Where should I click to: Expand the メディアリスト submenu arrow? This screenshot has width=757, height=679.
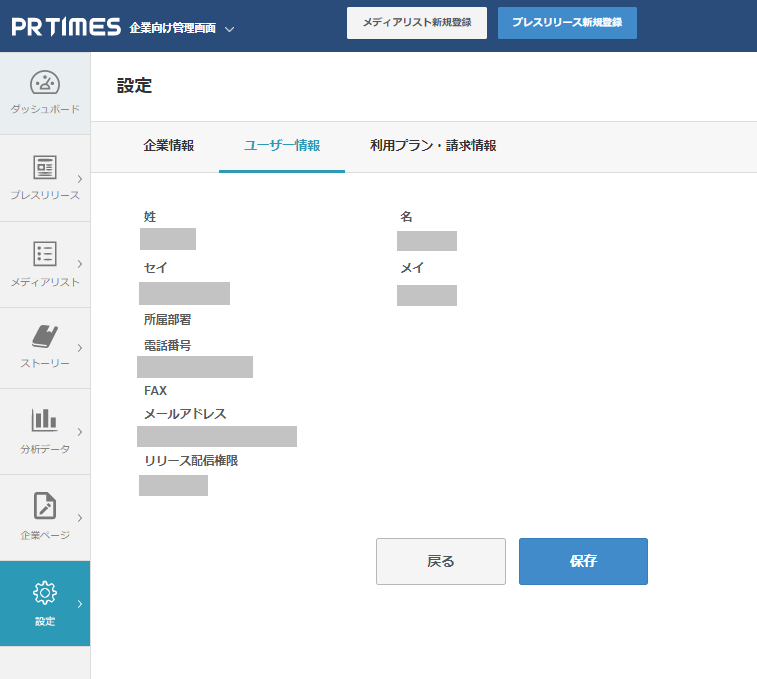pyautogui.click(x=80, y=264)
